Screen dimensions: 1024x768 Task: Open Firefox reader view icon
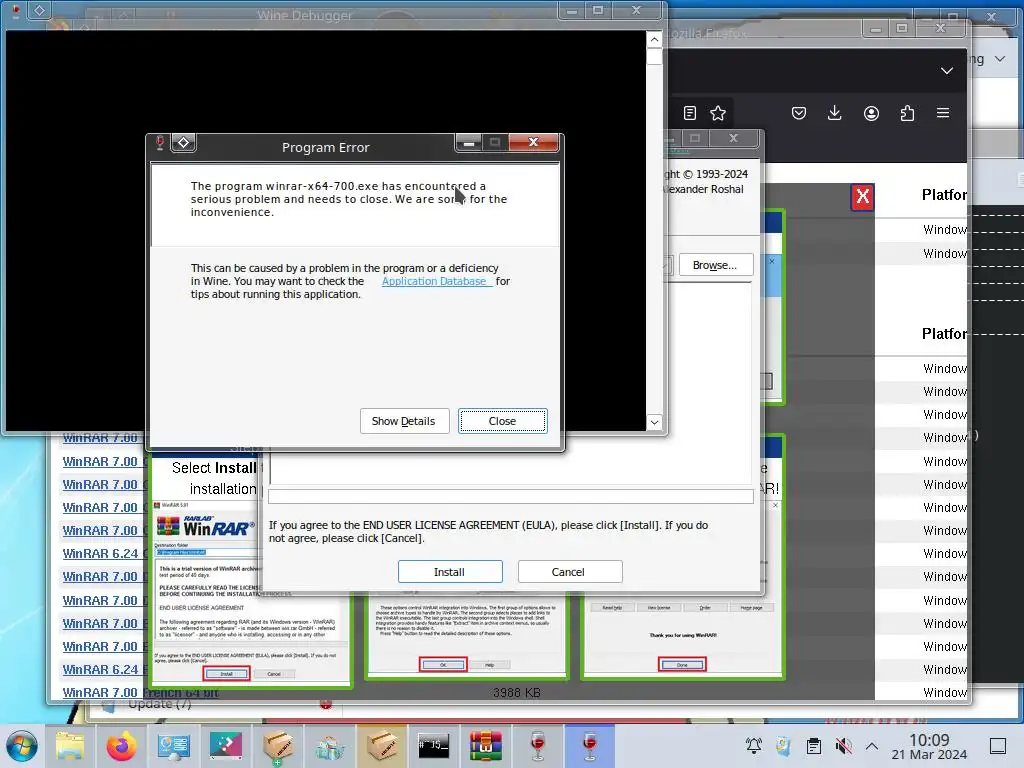click(x=690, y=113)
